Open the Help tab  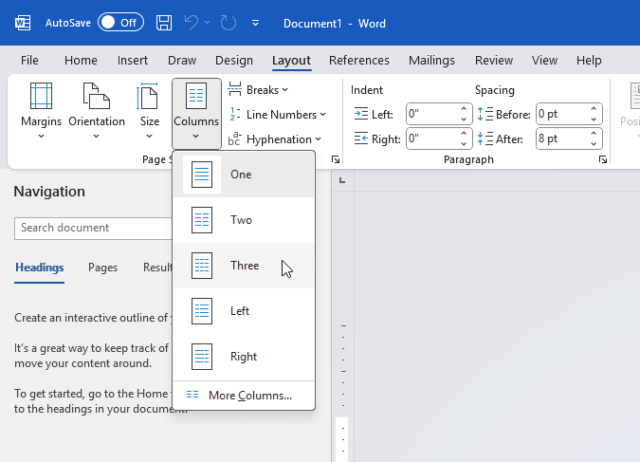589,60
